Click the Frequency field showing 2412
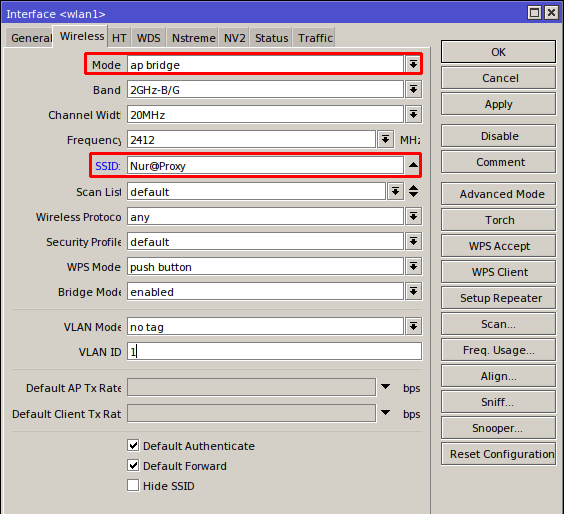Screen dimensions: 564x514 pyautogui.click(x=251, y=140)
